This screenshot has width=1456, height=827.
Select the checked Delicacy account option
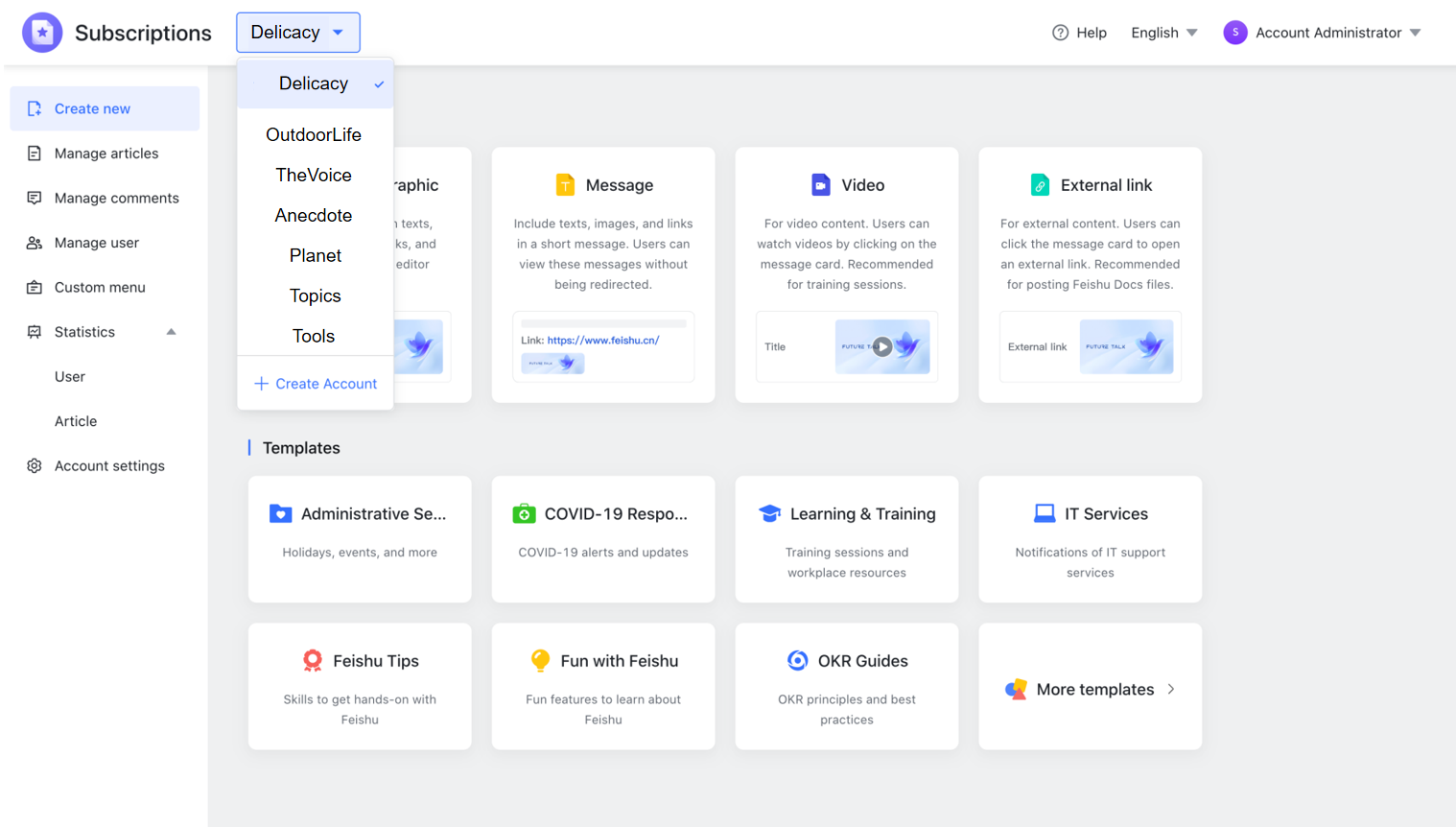[315, 84]
